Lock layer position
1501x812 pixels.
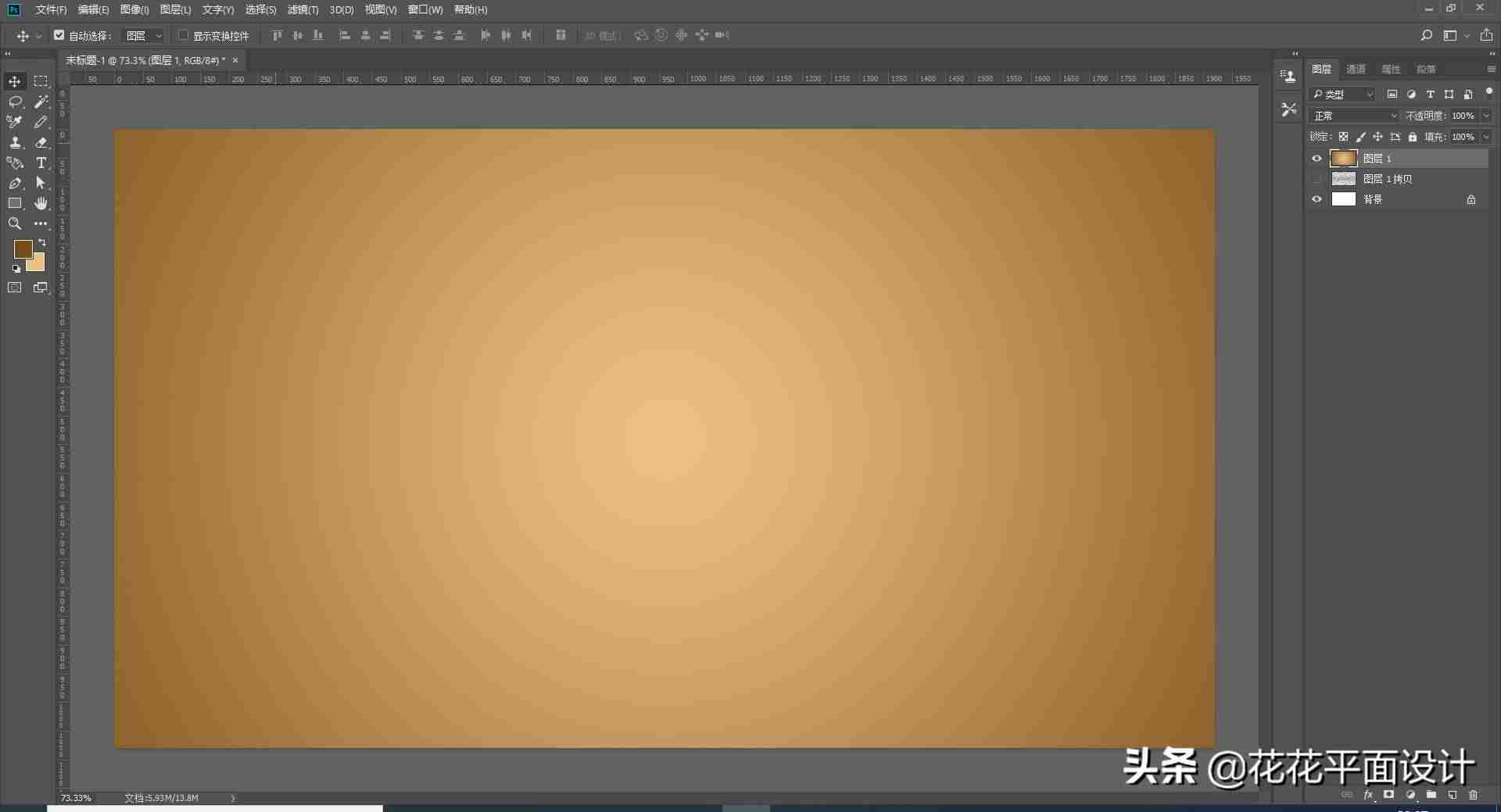(x=1378, y=137)
